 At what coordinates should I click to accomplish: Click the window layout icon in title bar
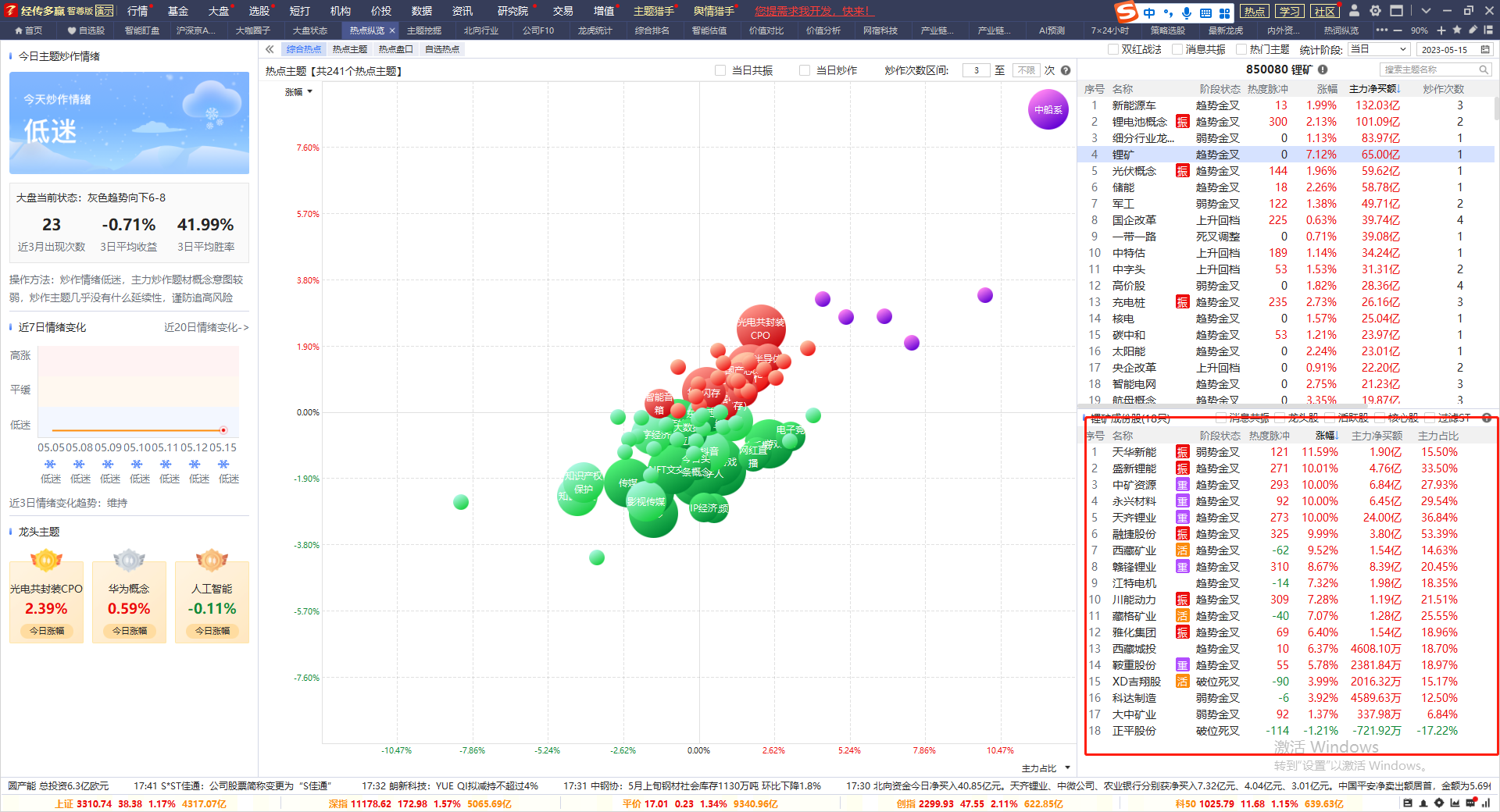click(x=1396, y=11)
